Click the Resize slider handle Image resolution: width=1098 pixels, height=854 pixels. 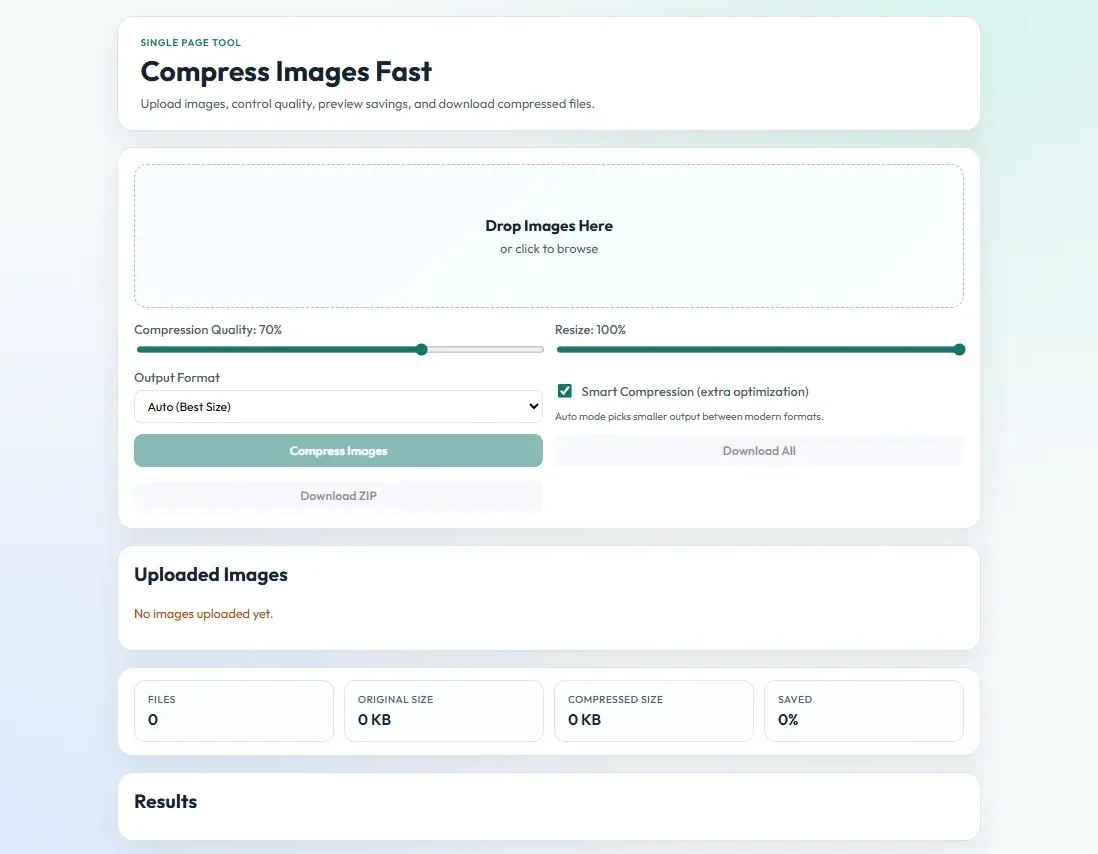pos(959,350)
